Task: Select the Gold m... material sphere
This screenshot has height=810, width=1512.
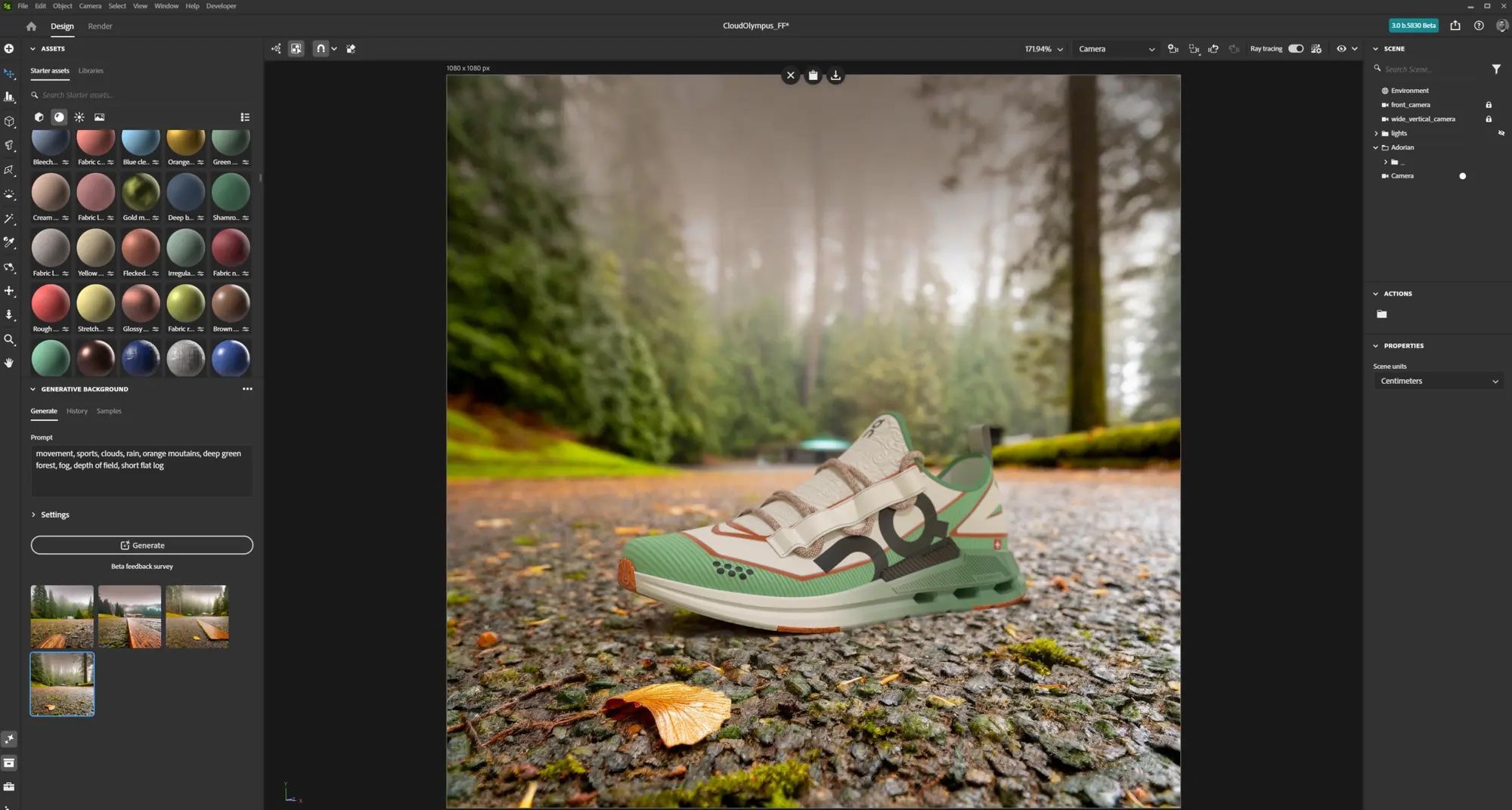Action: pos(141,192)
